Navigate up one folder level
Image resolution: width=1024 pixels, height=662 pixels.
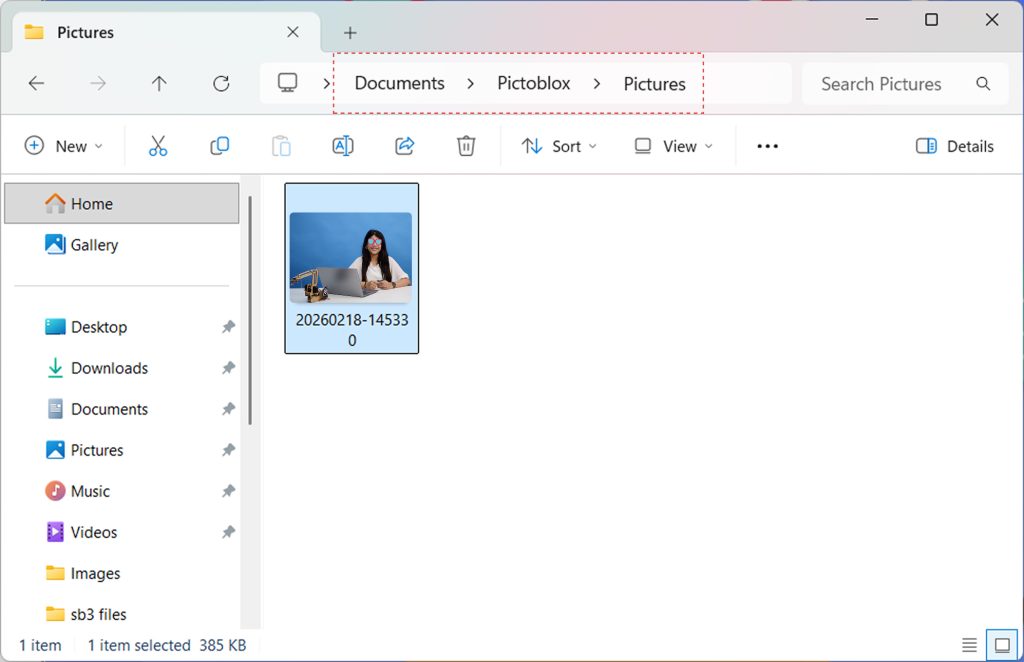(x=159, y=84)
